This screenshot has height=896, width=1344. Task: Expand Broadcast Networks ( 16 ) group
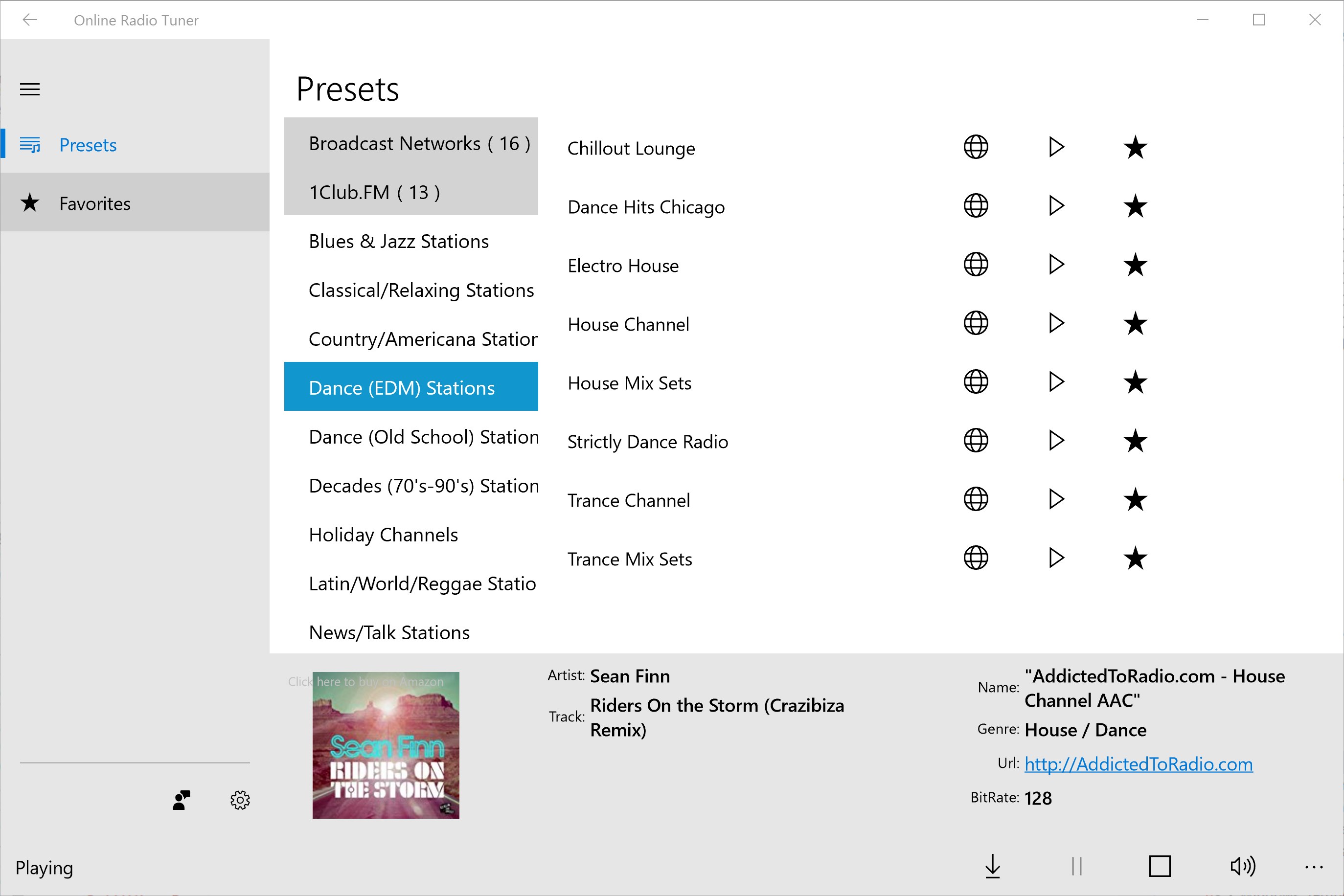click(x=419, y=143)
